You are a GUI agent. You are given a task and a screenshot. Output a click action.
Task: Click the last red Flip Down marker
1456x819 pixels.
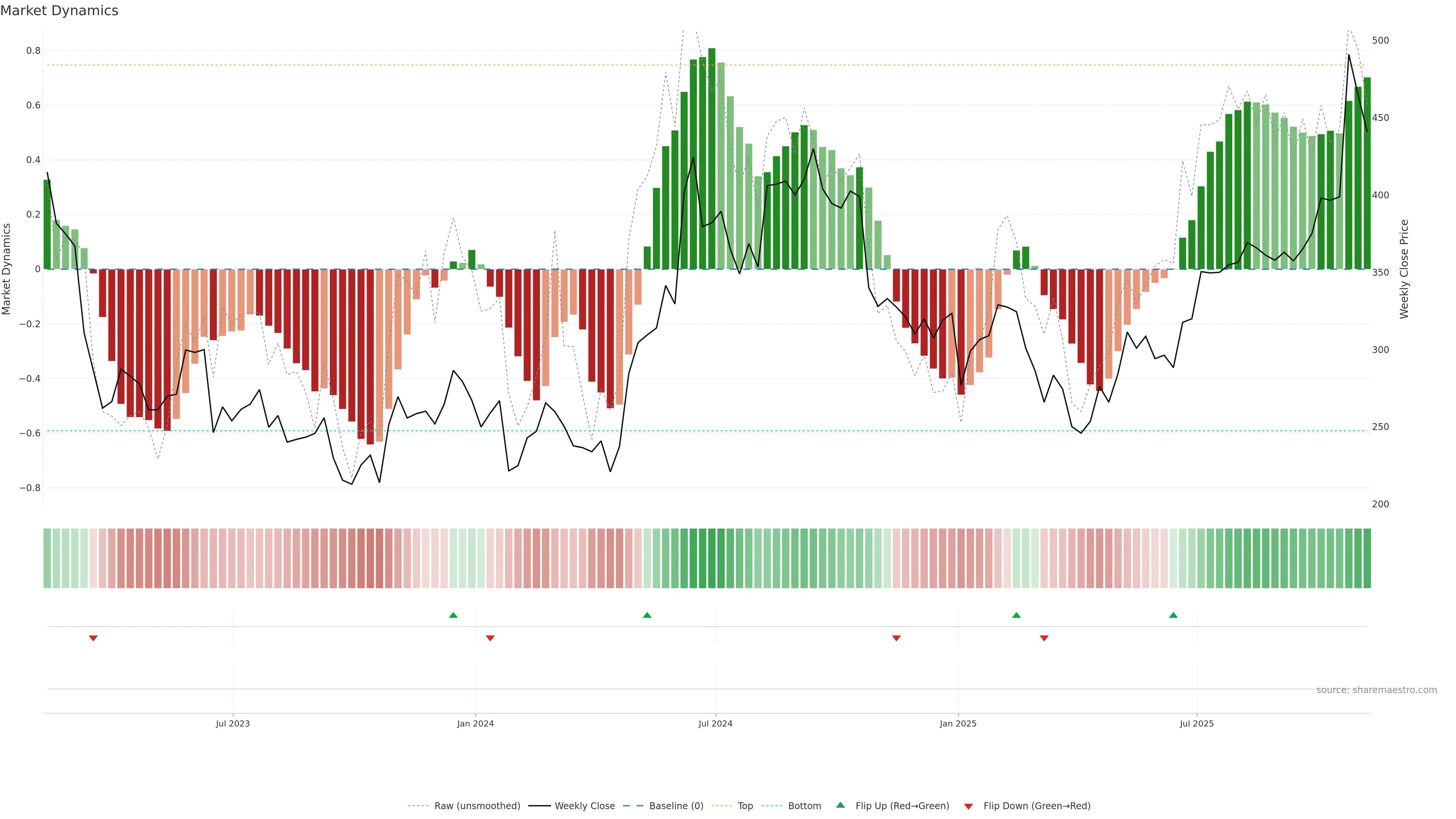[1044, 638]
